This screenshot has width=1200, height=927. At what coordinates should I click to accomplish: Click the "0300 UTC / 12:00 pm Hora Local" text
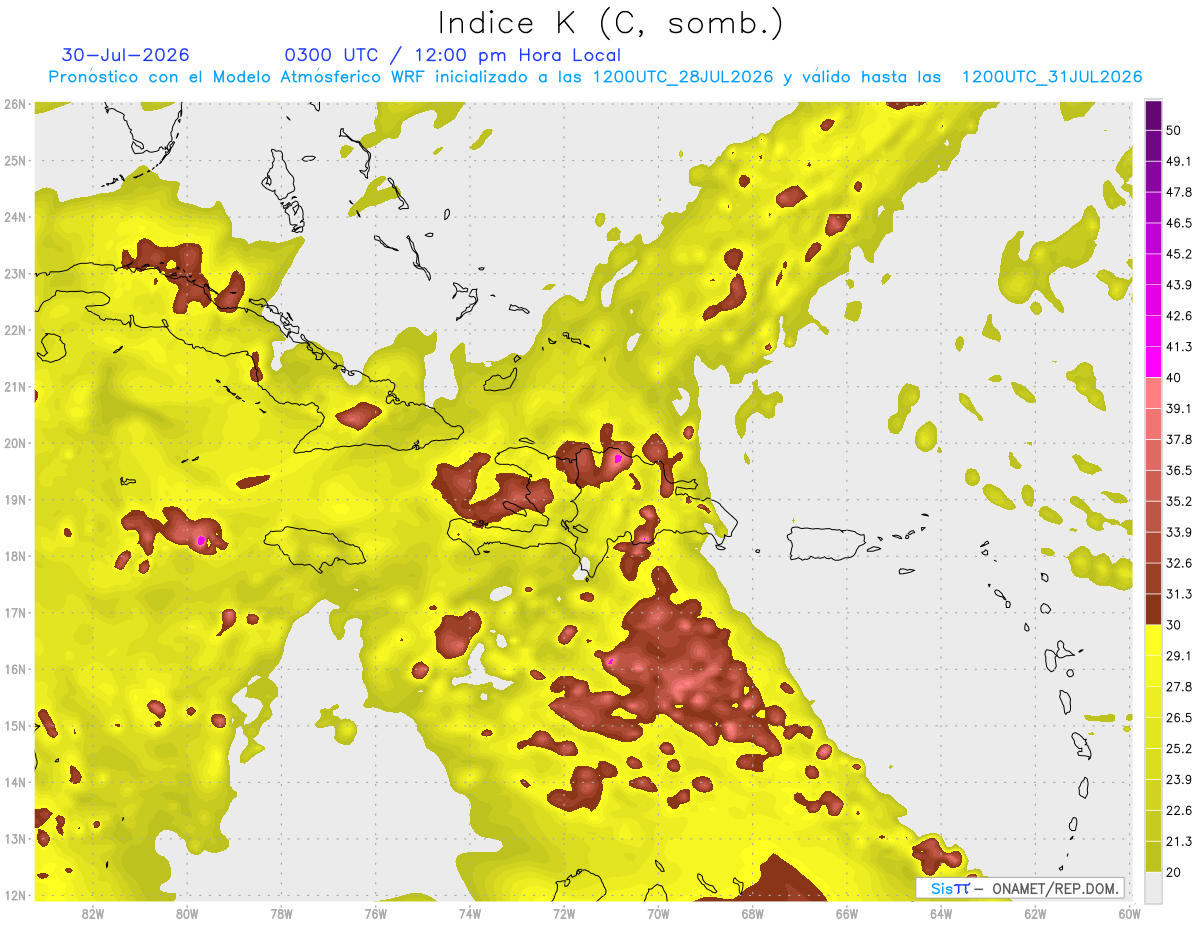[x=453, y=55]
